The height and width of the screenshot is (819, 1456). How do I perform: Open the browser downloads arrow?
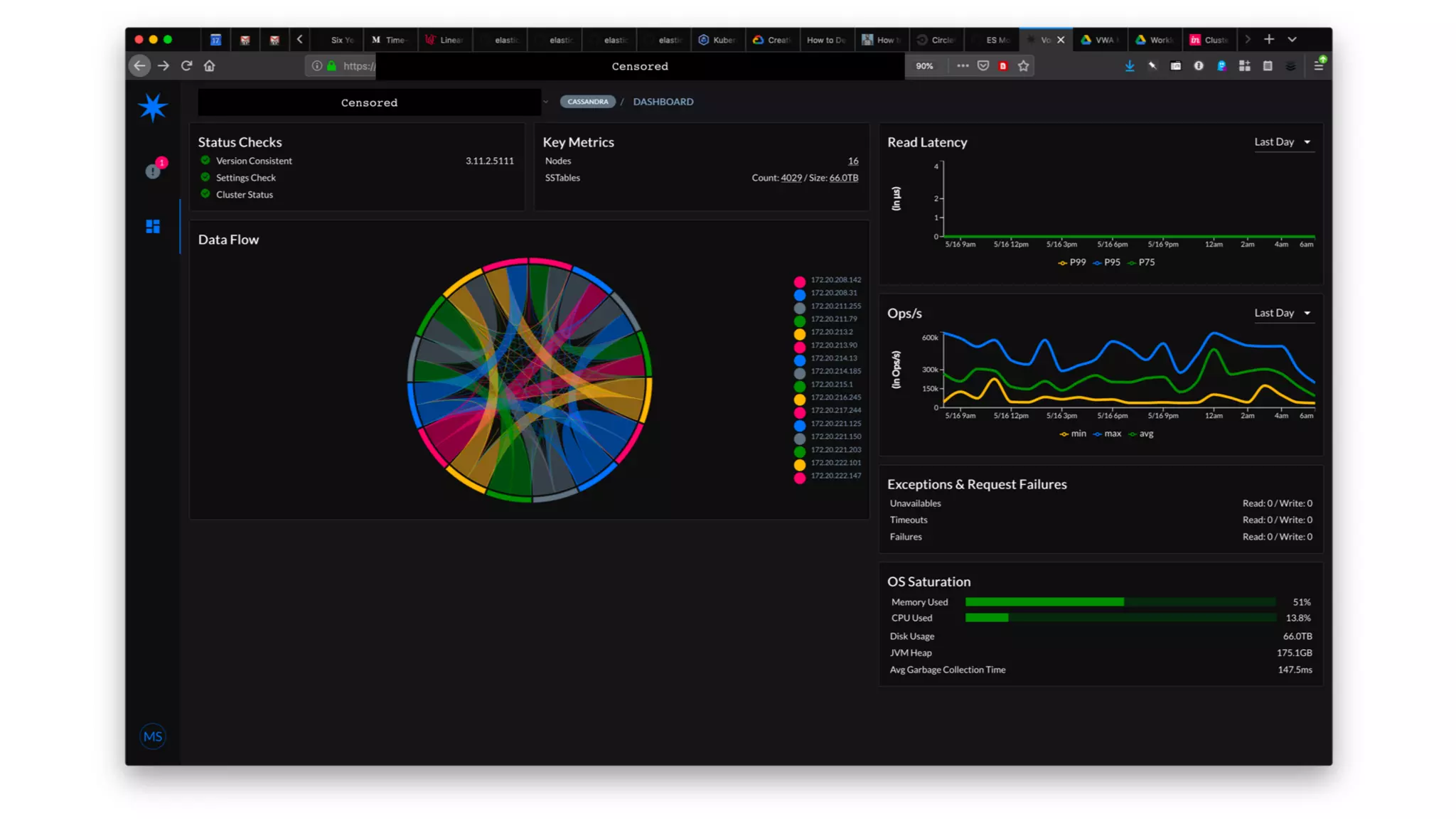click(x=1130, y=66)
